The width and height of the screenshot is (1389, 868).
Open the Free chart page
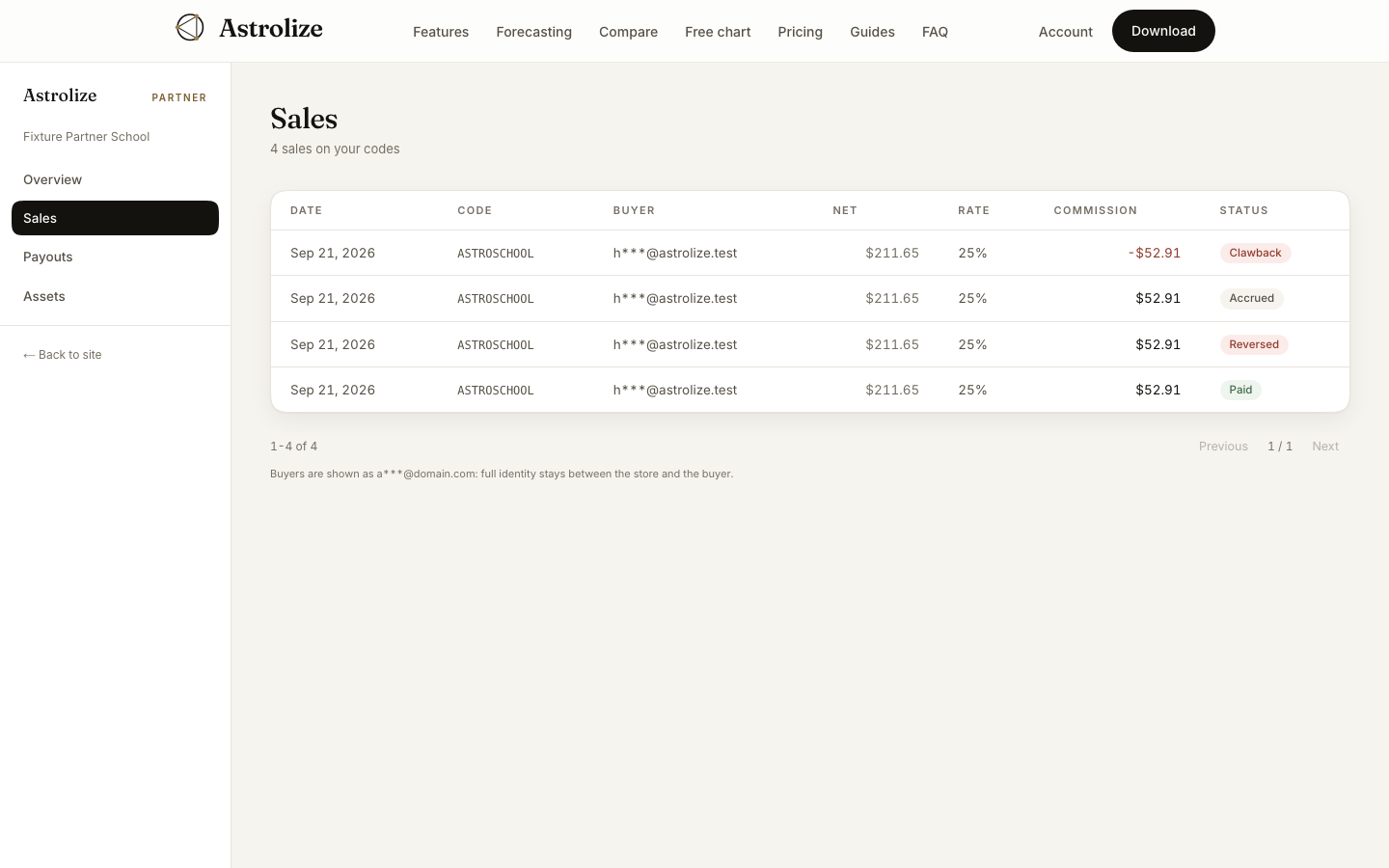pos(718,32)
